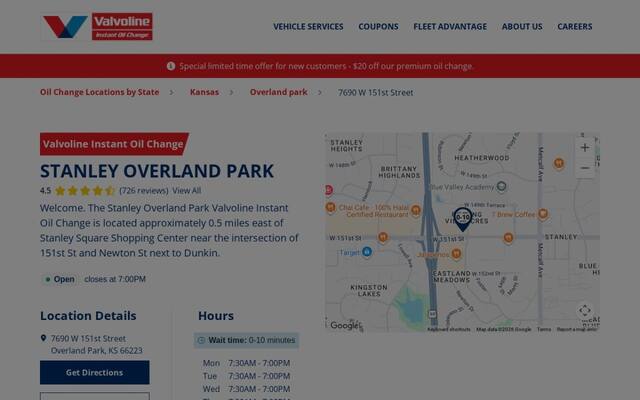
Task: Click map zoom in plus button
Action: click(x=585, y=148)
